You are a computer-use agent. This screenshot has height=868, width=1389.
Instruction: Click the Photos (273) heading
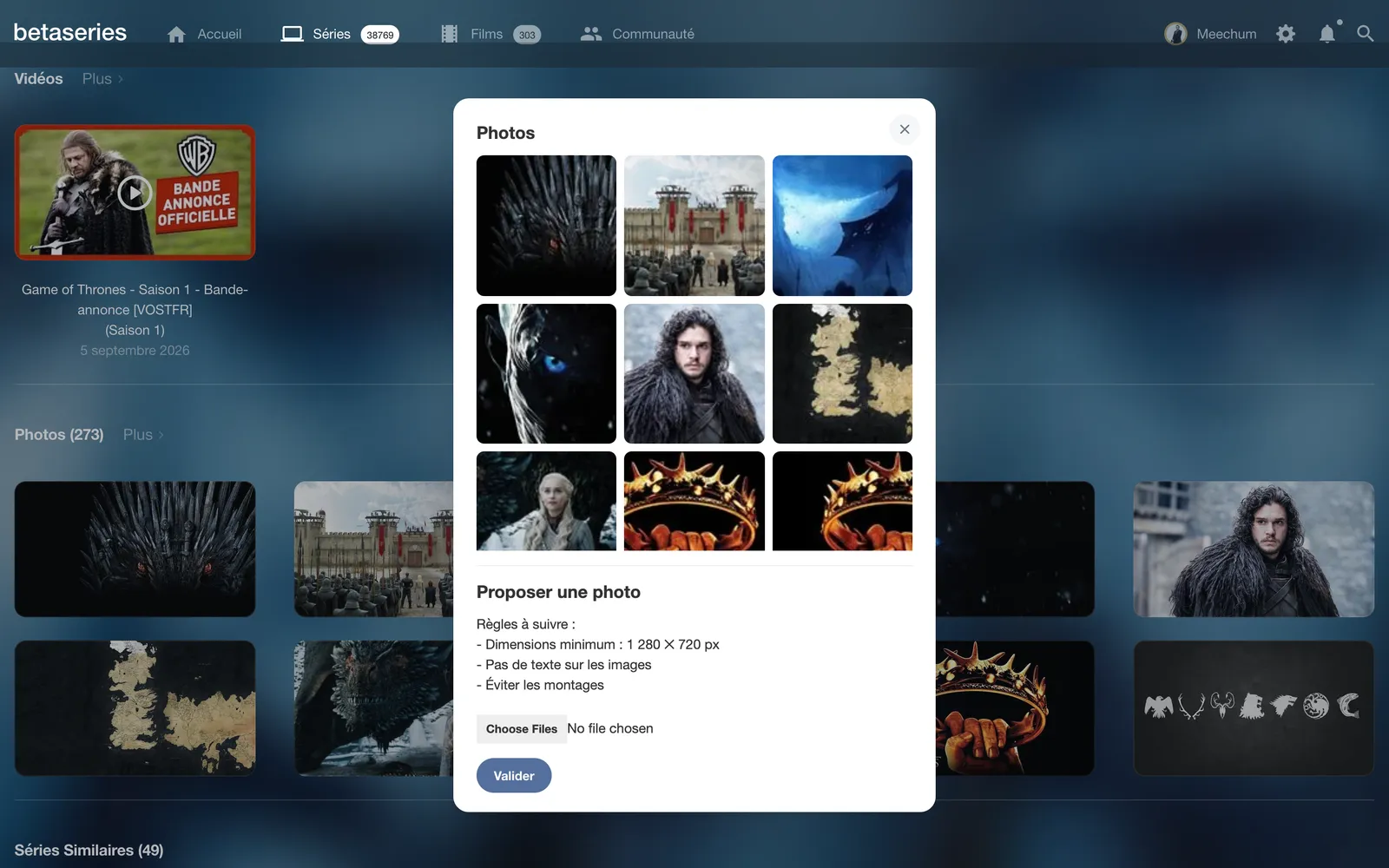(59, 435)
